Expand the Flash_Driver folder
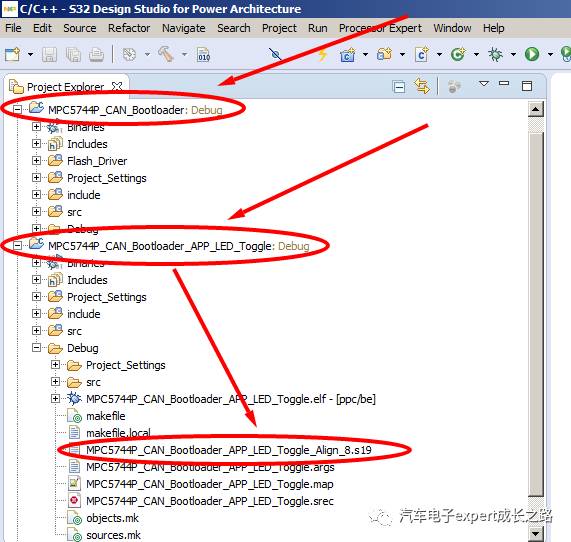The image size is (571, 542). (36, 160)
